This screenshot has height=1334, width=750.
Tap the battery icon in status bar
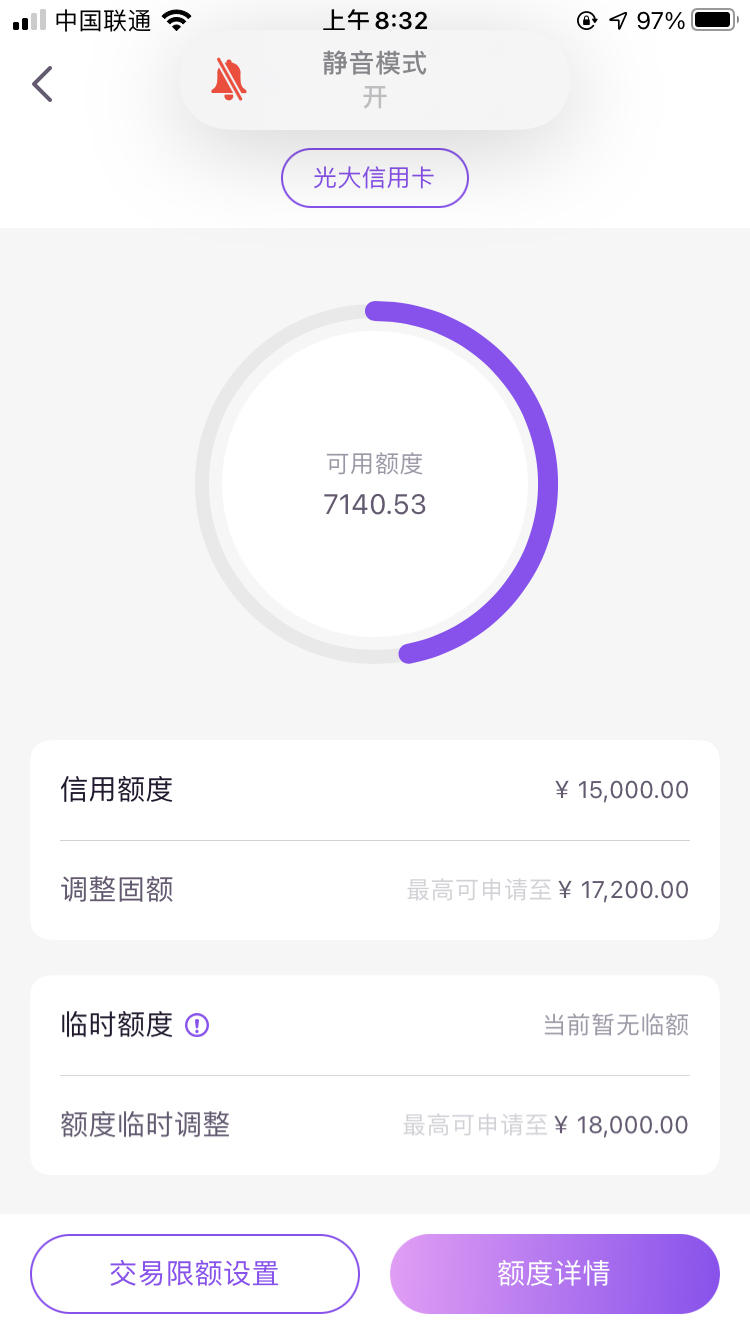click(x=713, y=20)
